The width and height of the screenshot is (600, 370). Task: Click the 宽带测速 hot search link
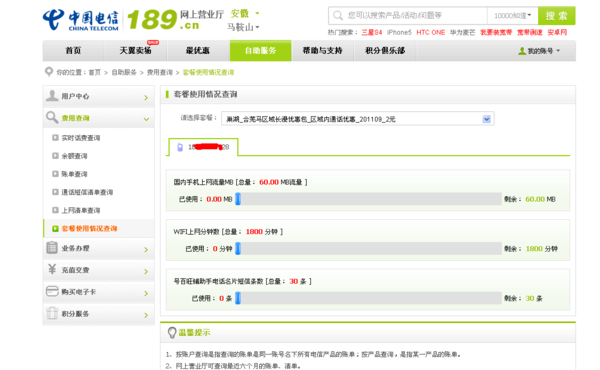pos(530,33)
